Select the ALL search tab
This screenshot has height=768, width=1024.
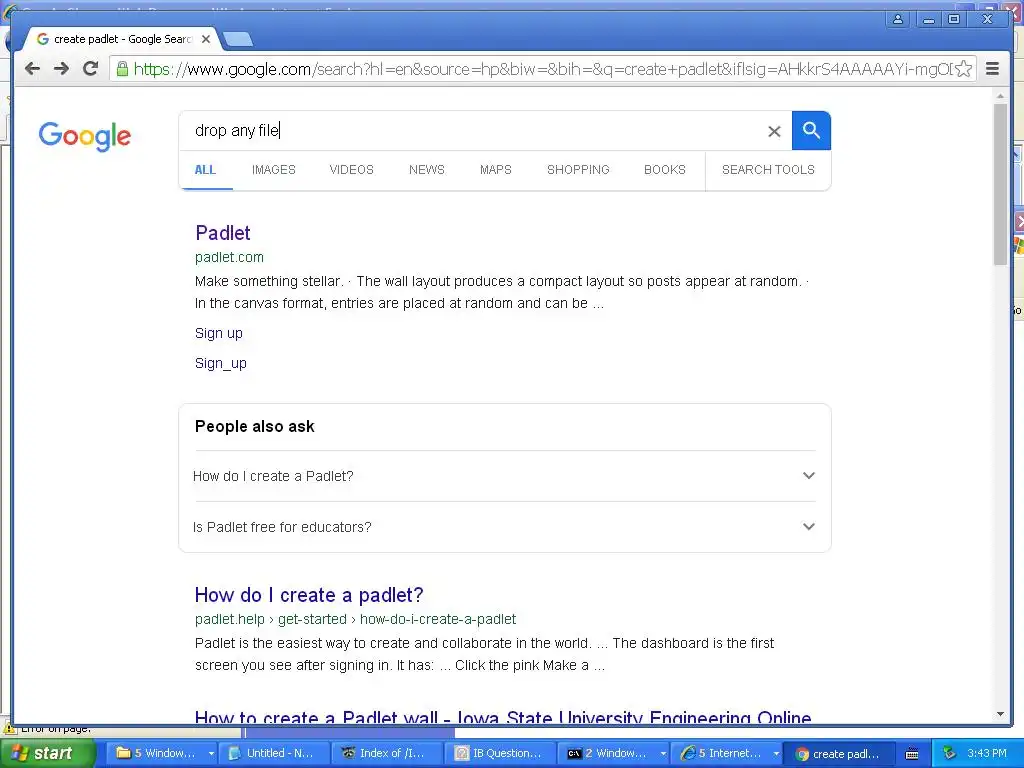point(205,170)
